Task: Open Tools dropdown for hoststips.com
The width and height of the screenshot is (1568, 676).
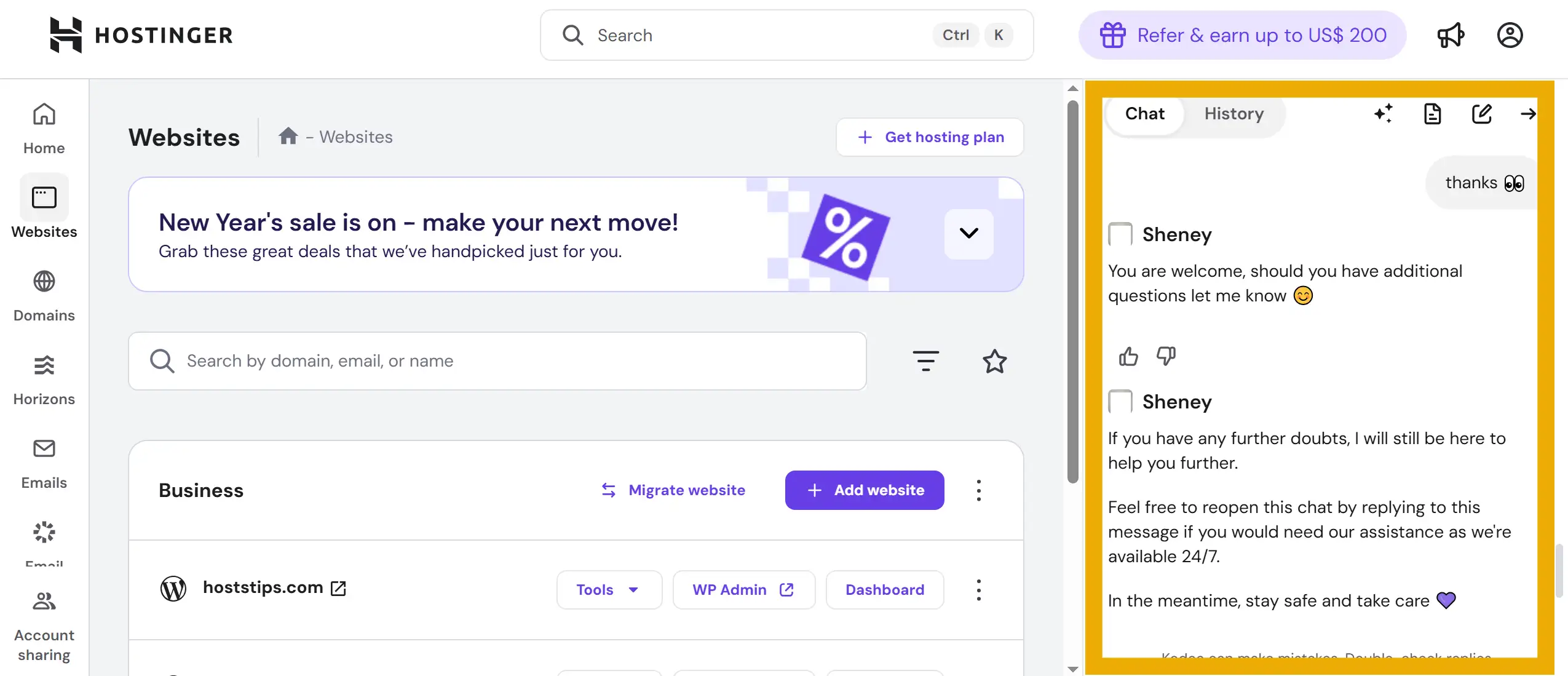Action: [x=609, y=590]
